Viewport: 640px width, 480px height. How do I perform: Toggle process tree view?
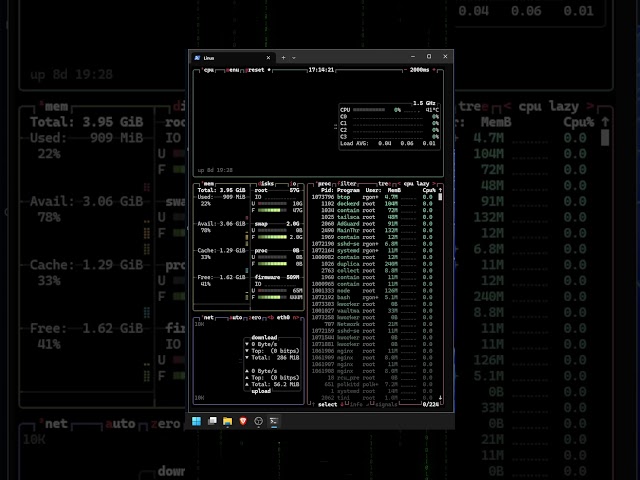384,184
